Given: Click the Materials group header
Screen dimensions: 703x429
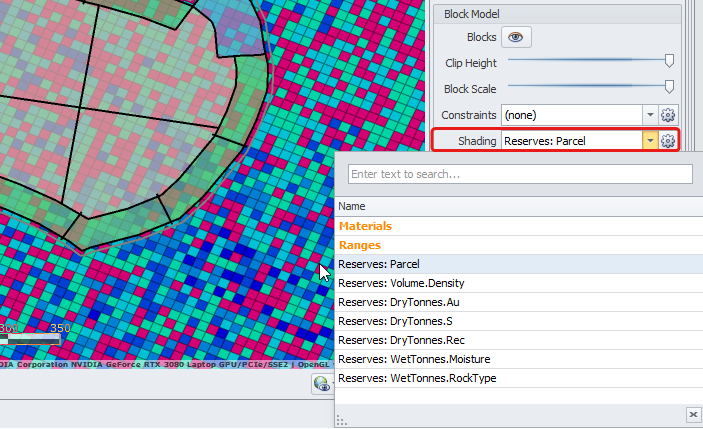Looking at the screenshot, I should pyautogui.click(x=365, y=226).
